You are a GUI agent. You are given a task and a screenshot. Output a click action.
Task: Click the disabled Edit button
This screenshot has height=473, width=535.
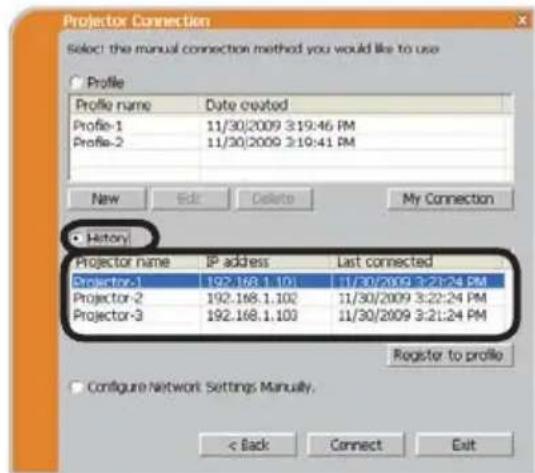pyautogui.click(x=190, y=198)
